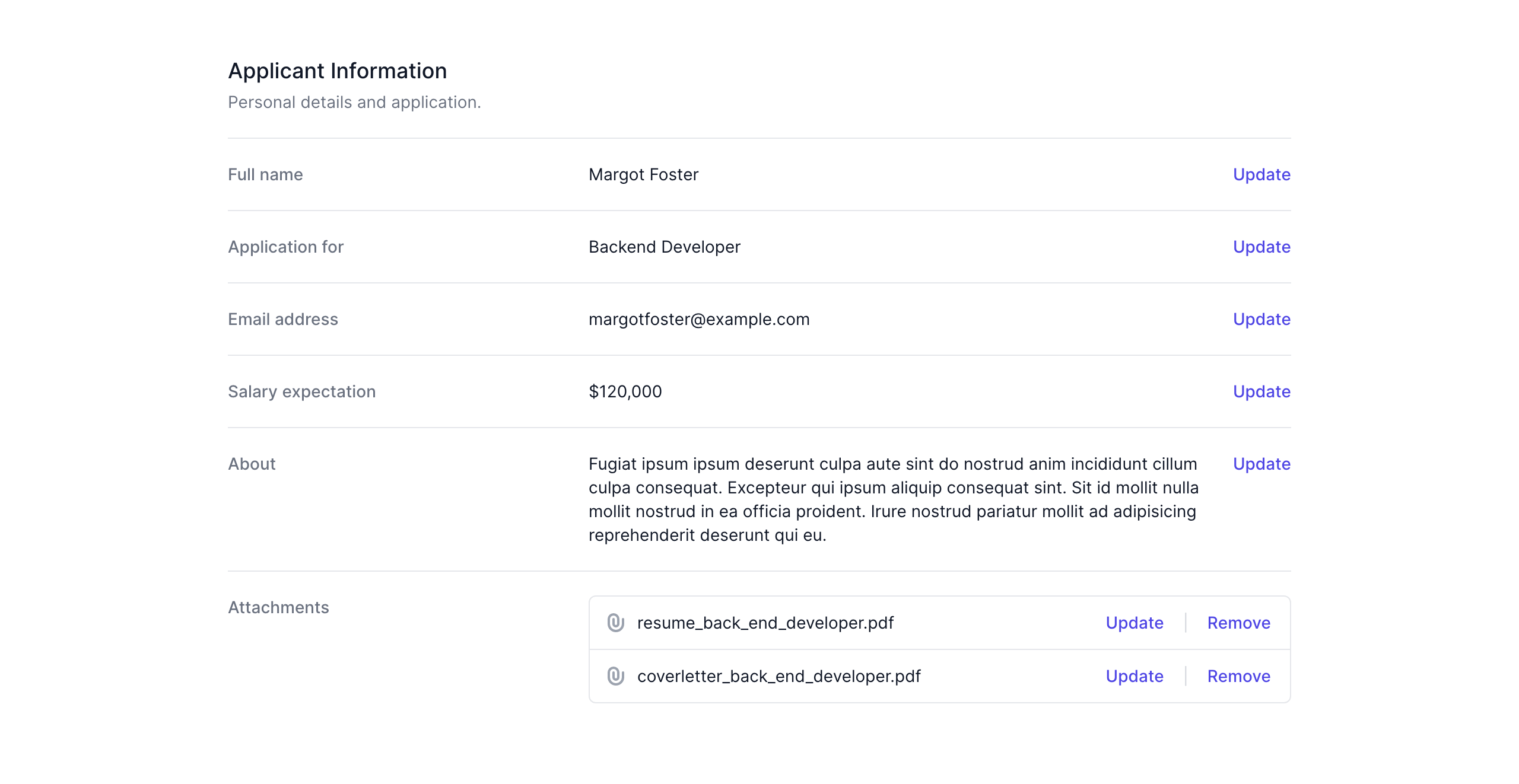Click the $120,000 salary value
Image resolution: width=1519 pixels, height=784 pixels.
pyautogui.click(x=625, y=391)
